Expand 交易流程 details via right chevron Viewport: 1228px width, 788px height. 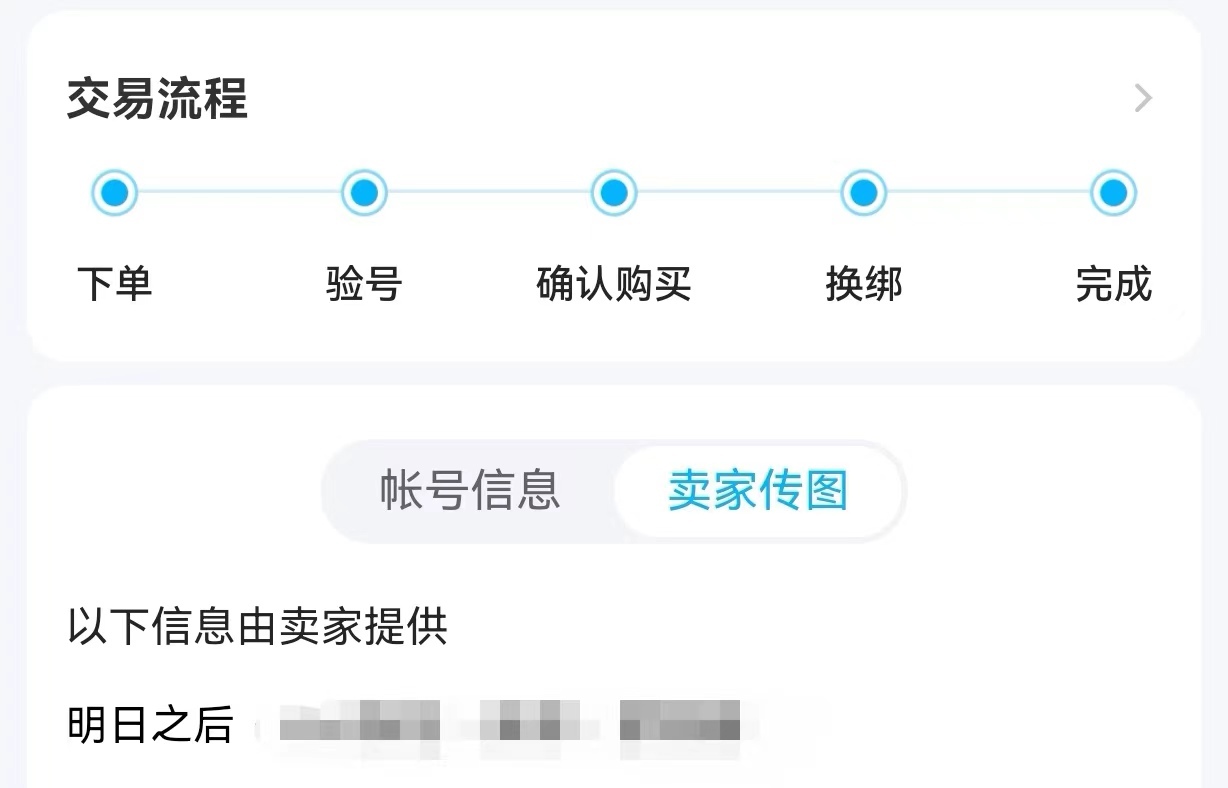1143,98
